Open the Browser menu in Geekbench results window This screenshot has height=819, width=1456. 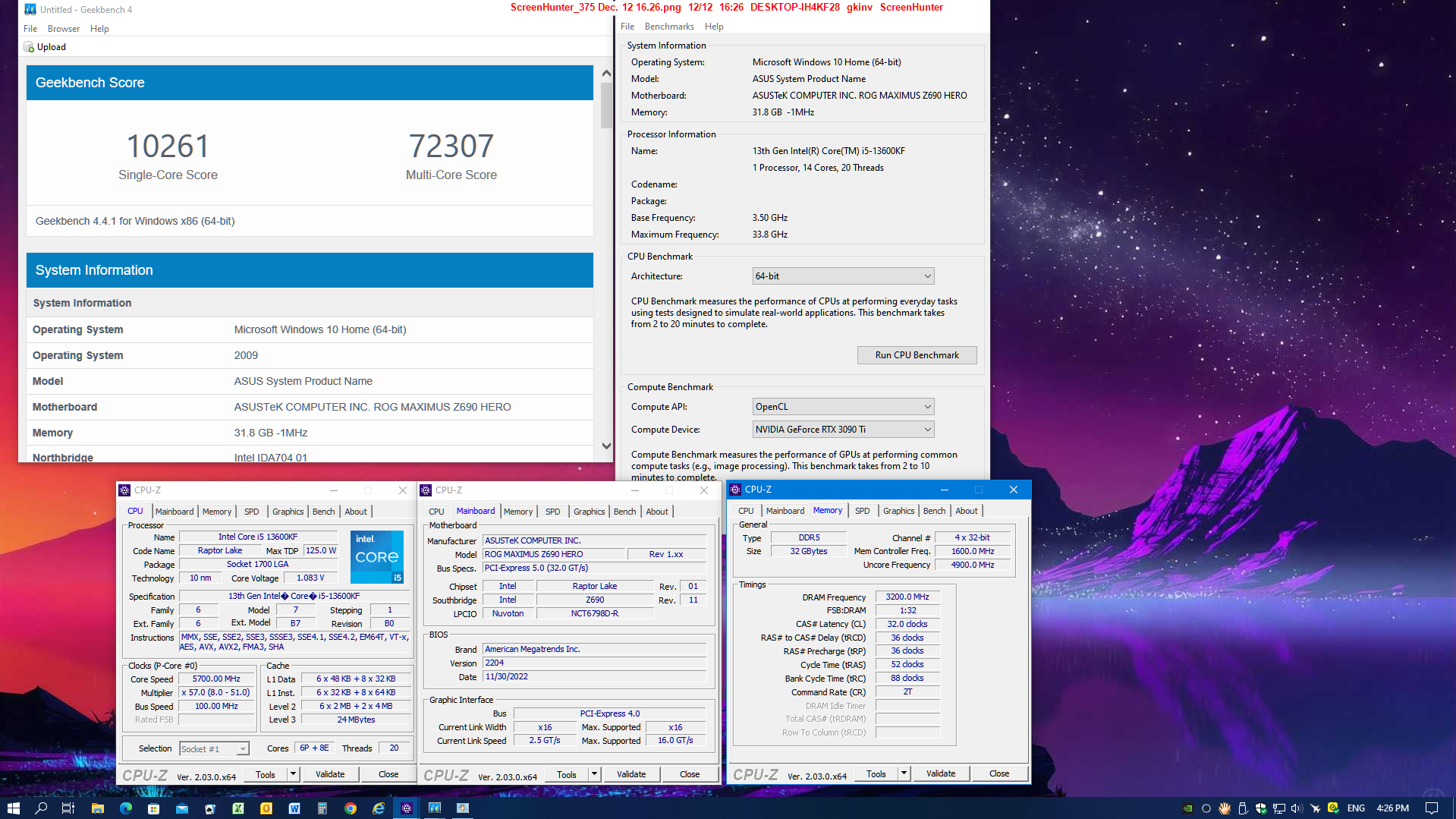tap(64, 29)
